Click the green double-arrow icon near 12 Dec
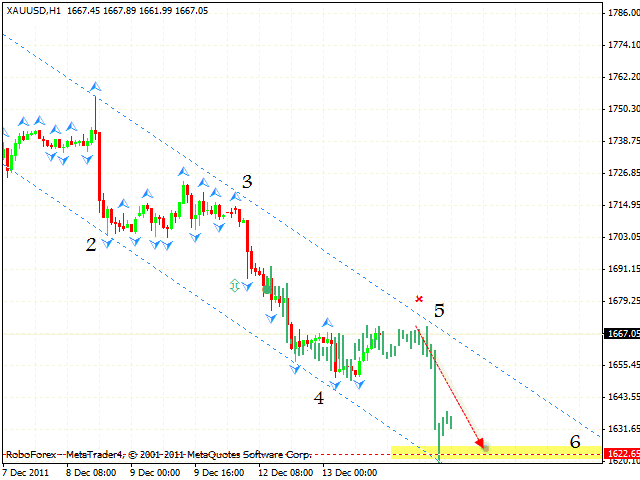The height and width of the screenshot is (480, 640). (234, 285)
